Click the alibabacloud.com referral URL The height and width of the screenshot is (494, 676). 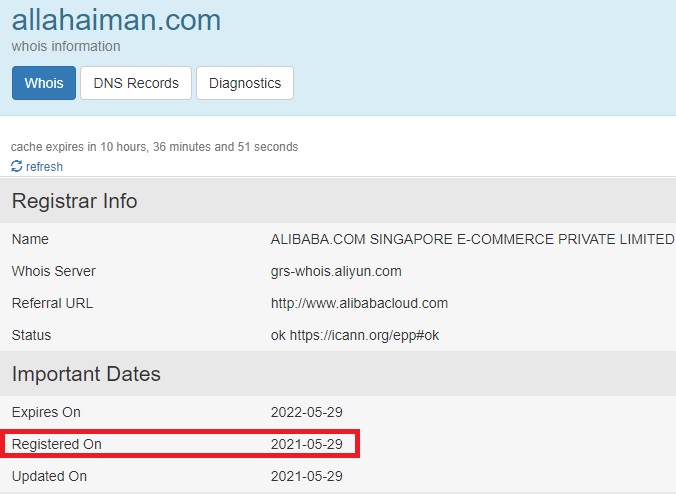point(359,303)
